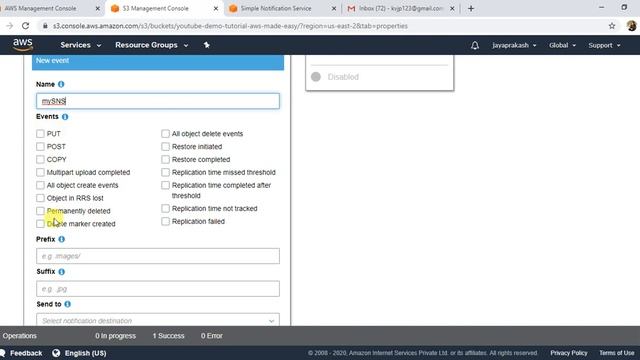Expand the Services menu

click(80, 45)
